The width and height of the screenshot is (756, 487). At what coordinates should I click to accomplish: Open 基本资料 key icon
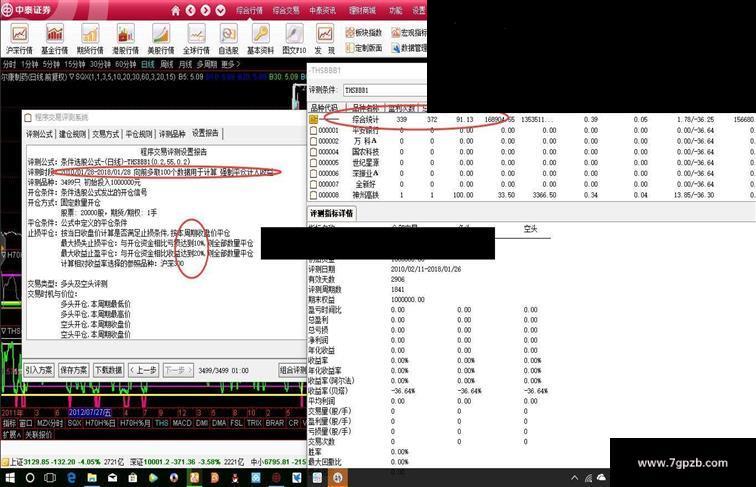260,39
